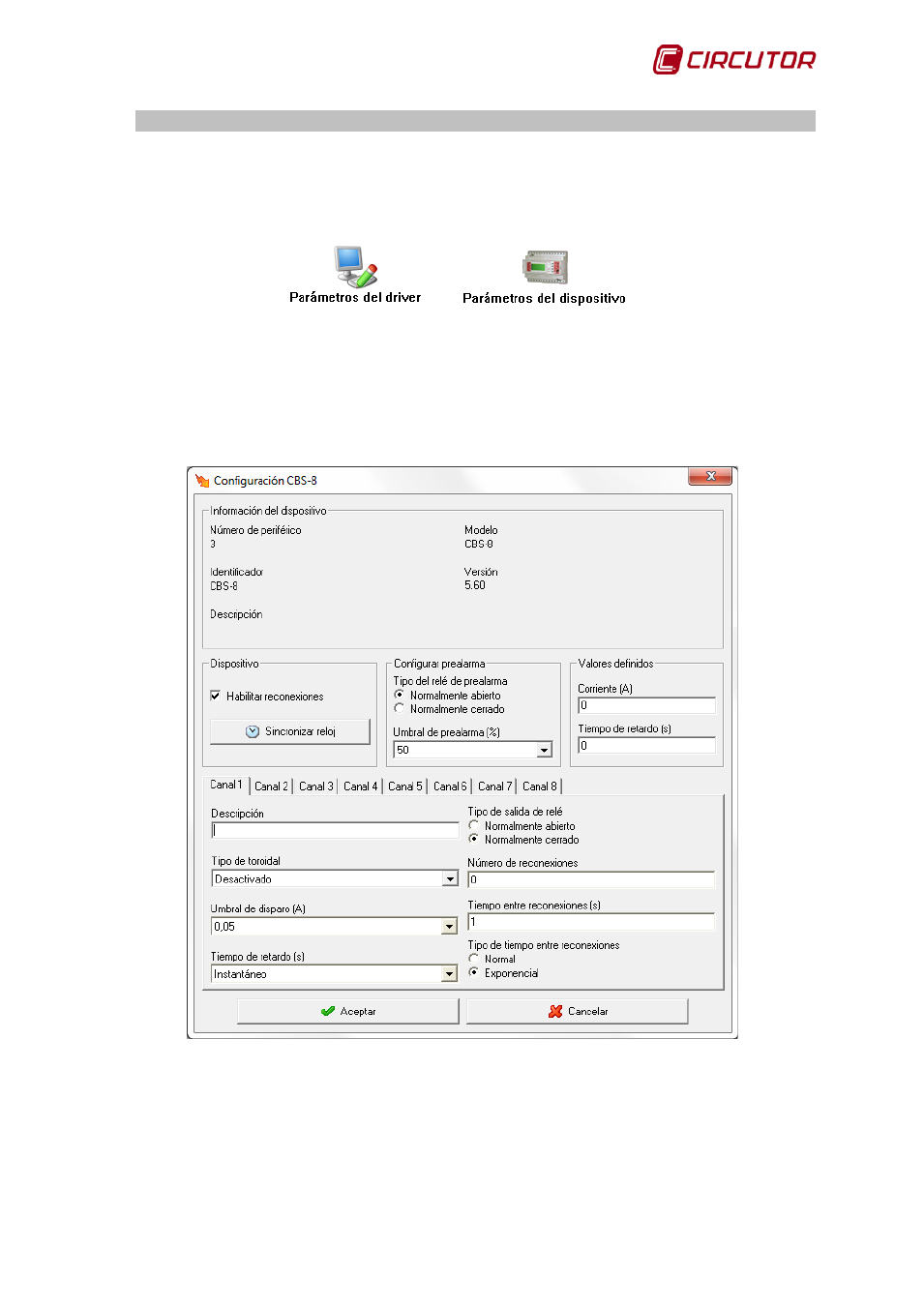924x1306 pixels.
Task: Open the Canal 8 tab
Action: [539, 787]
